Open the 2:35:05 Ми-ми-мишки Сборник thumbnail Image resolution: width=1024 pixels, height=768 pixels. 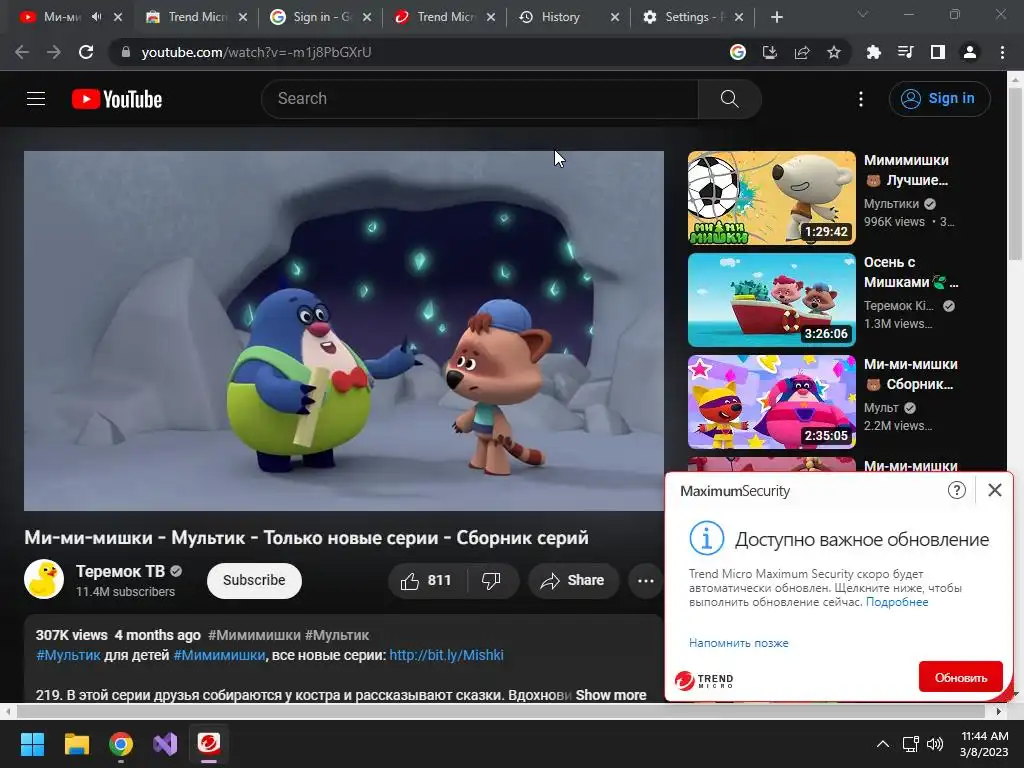pos(771,402)
